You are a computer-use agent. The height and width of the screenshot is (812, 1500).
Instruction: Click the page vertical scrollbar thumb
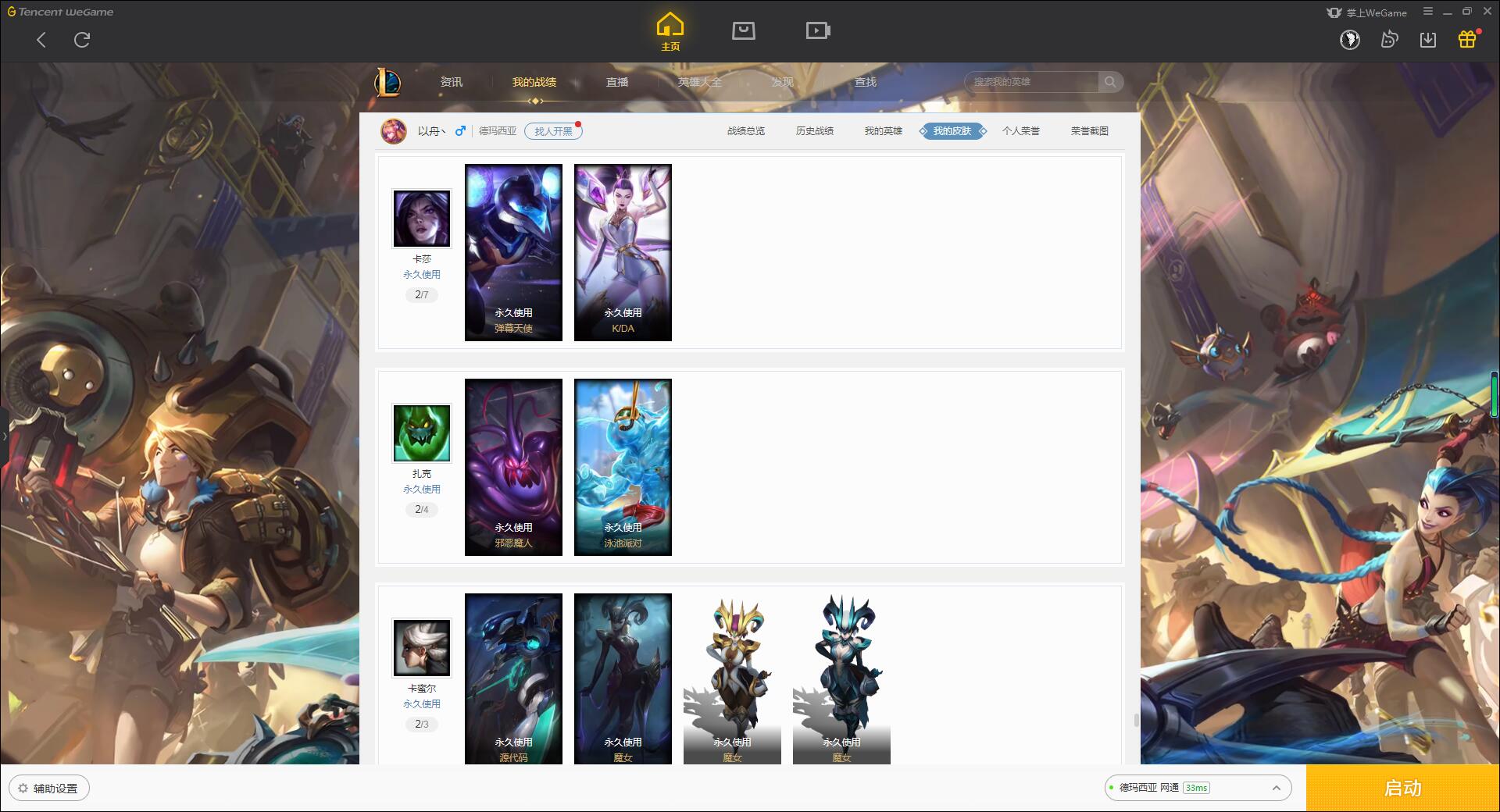click(x=1136, y=720)
